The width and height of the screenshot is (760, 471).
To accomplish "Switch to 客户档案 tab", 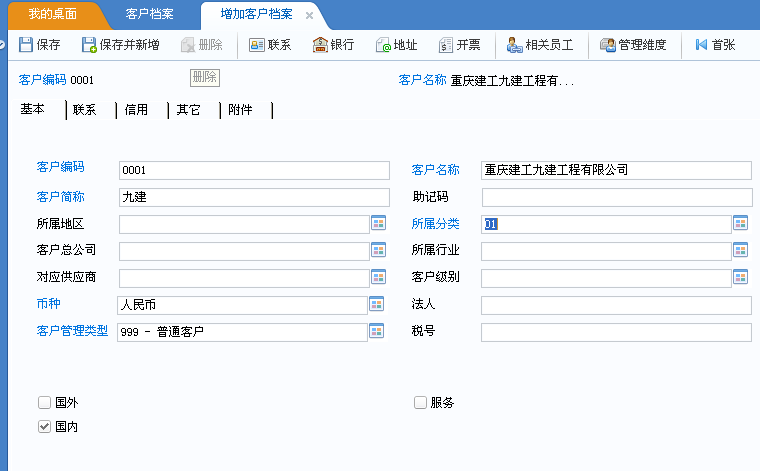I will click(149, 14).
